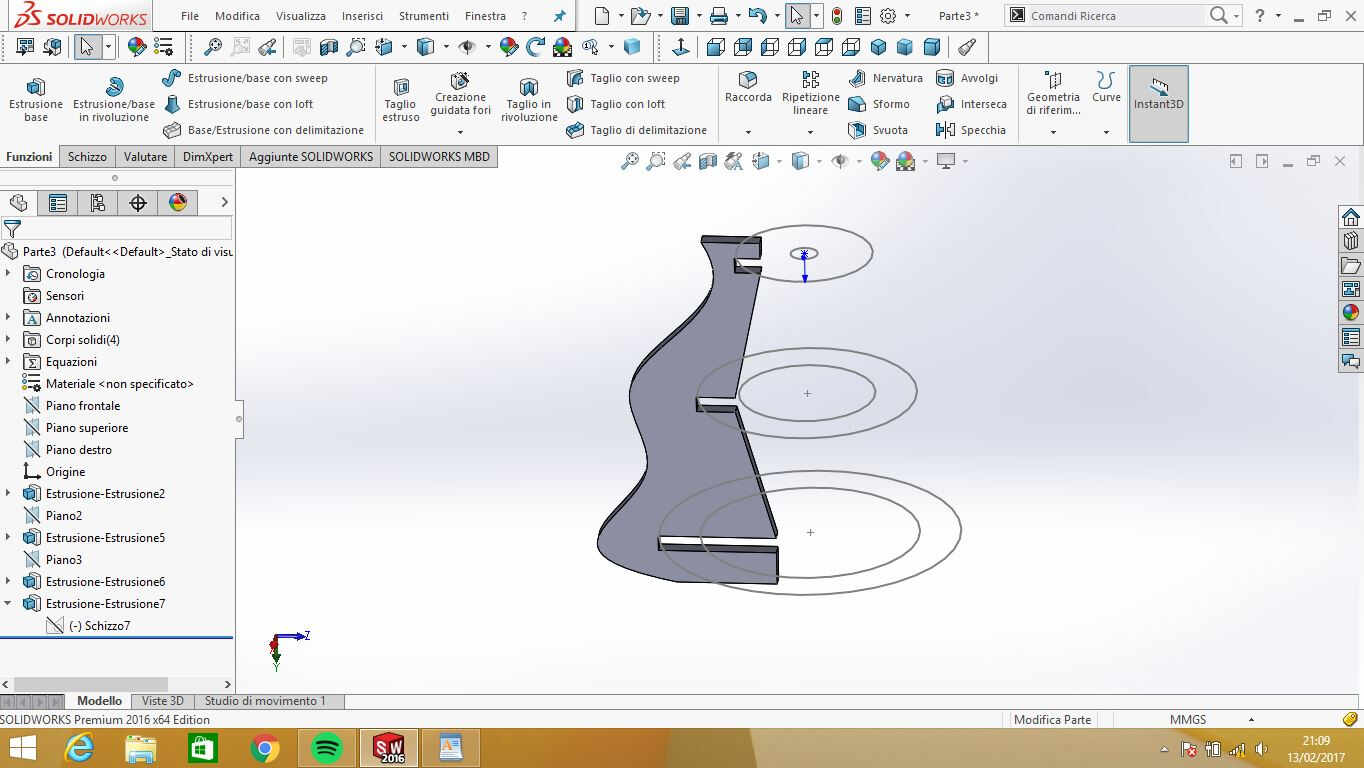Open Creazione guidata fori tool
Screen dimensions: 1364x768
(x=460, y=95)
